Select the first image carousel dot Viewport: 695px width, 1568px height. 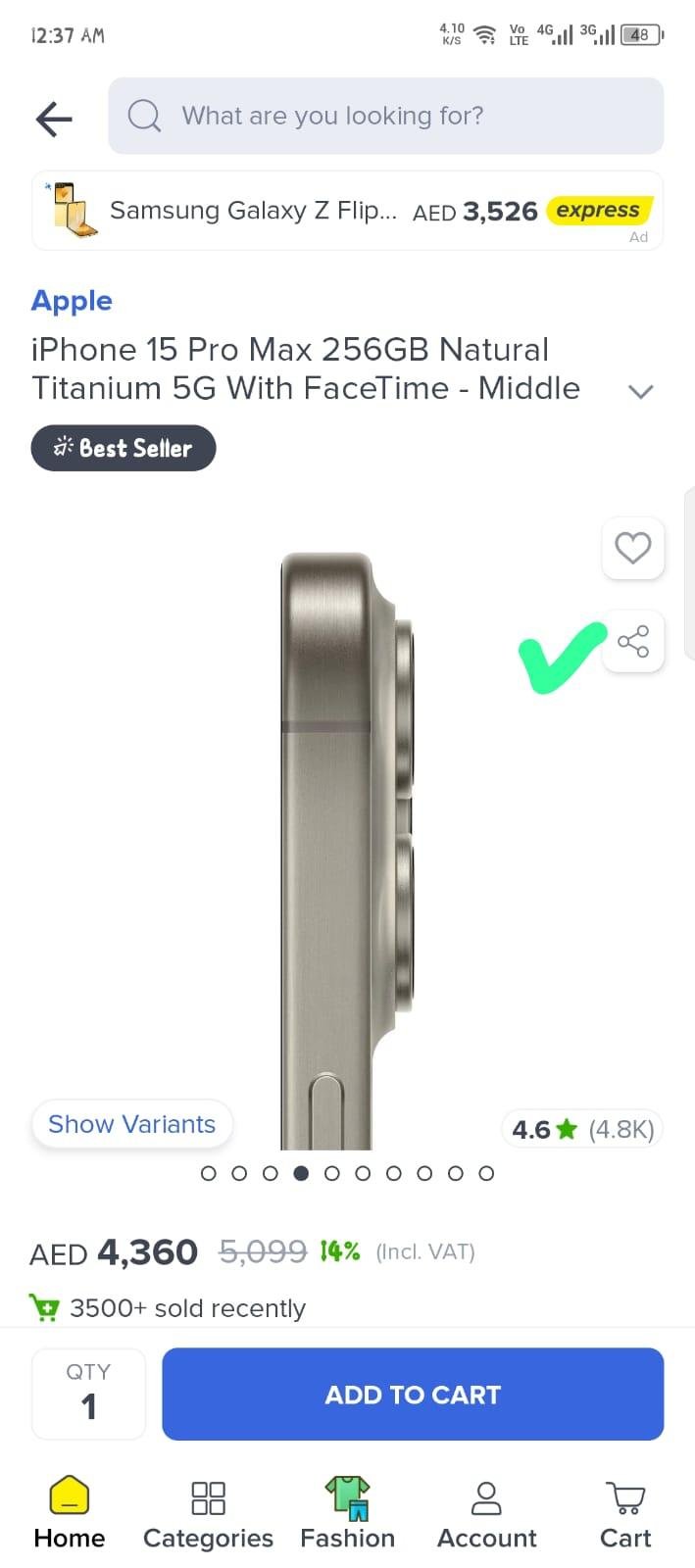pos(208,1173)
